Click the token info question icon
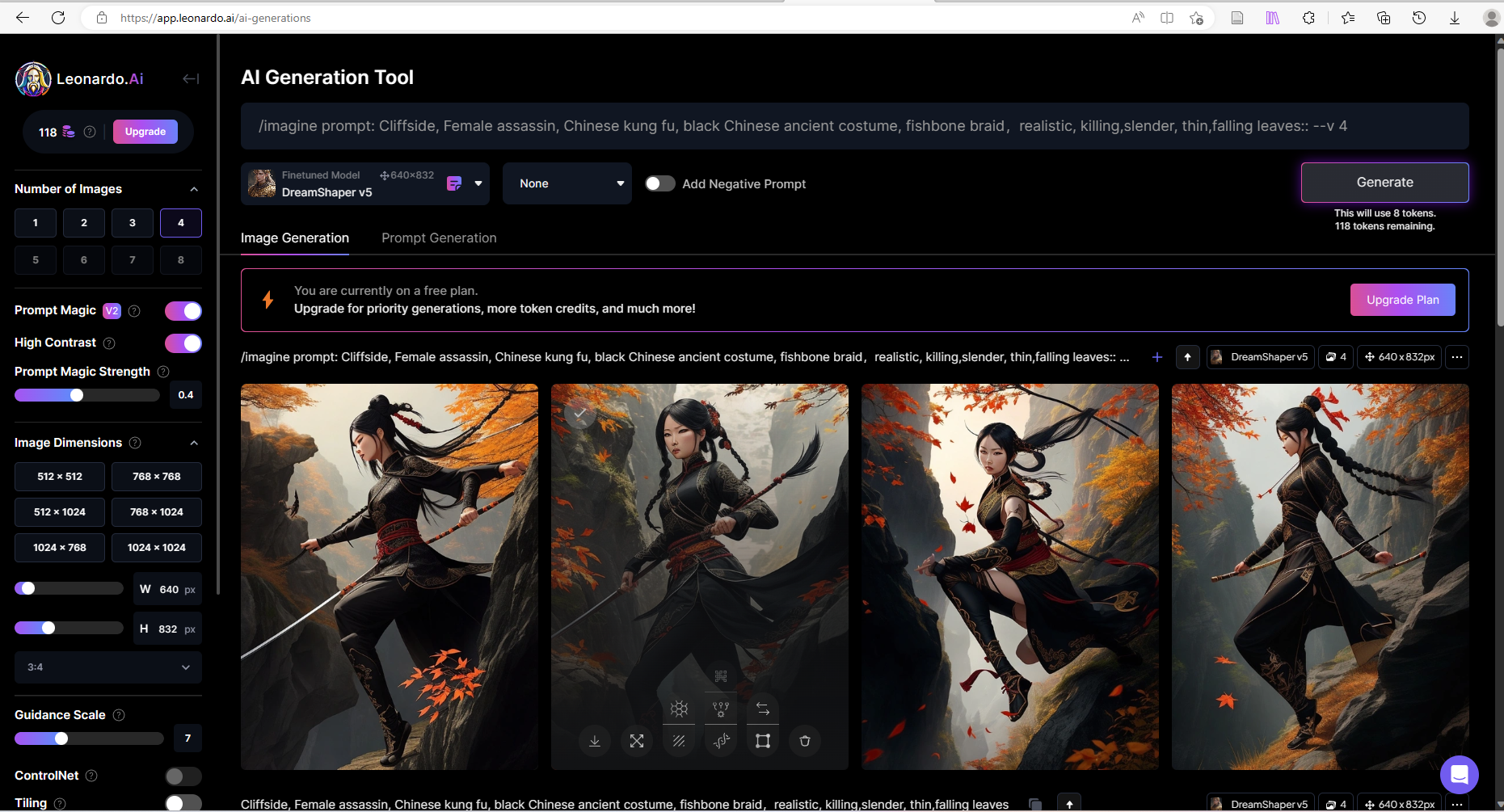The width and height of the screenshot is (1504, 812). tap(90, 132)
